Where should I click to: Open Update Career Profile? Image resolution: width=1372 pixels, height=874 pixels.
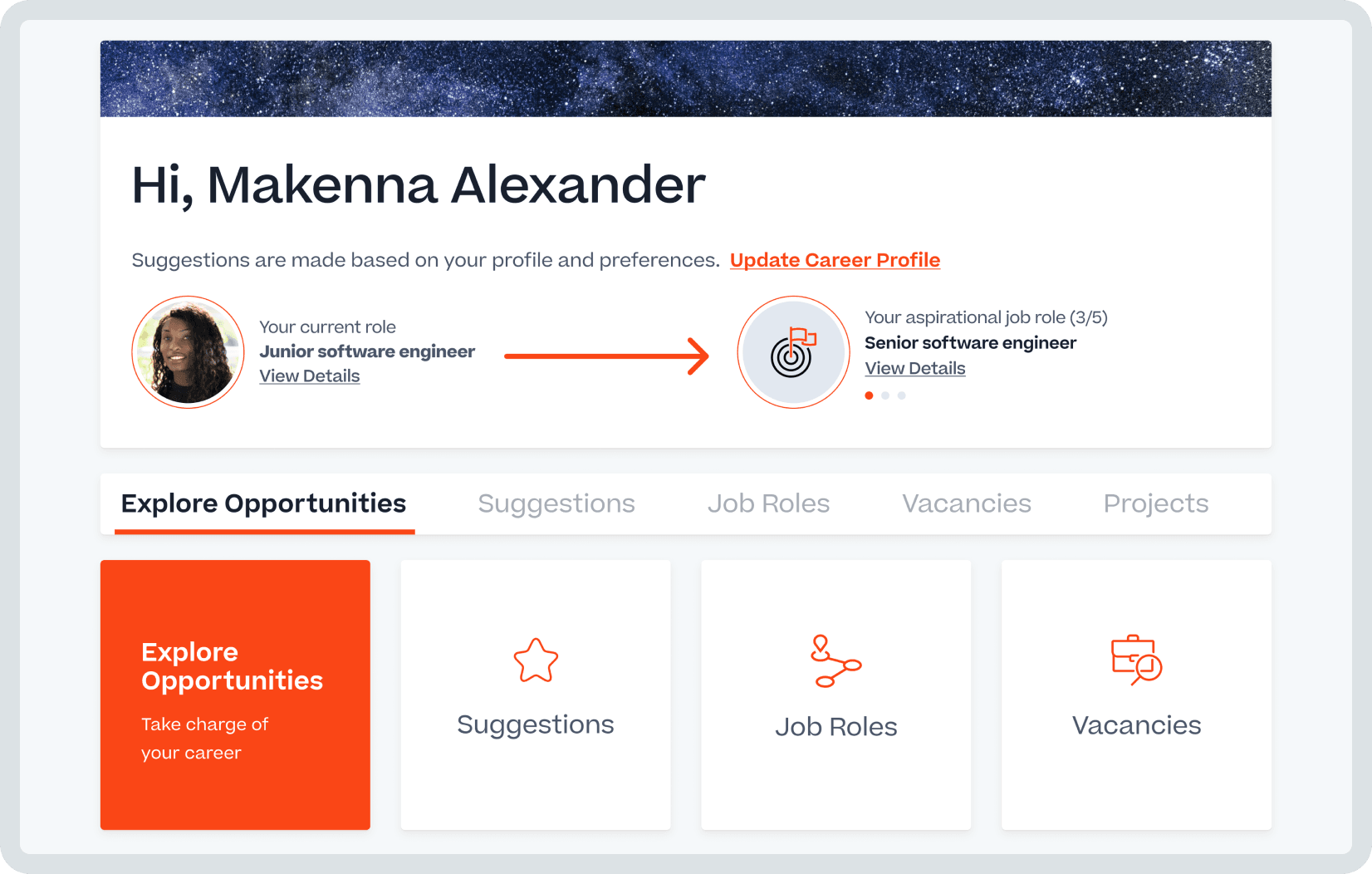[835, 260]
